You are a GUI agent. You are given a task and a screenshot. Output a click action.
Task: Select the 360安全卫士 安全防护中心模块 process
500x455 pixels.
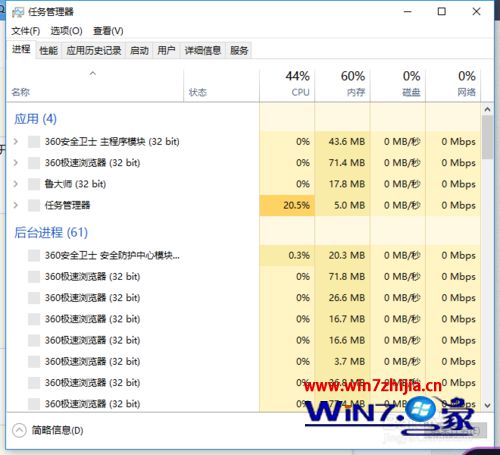(x=112, y=255)
